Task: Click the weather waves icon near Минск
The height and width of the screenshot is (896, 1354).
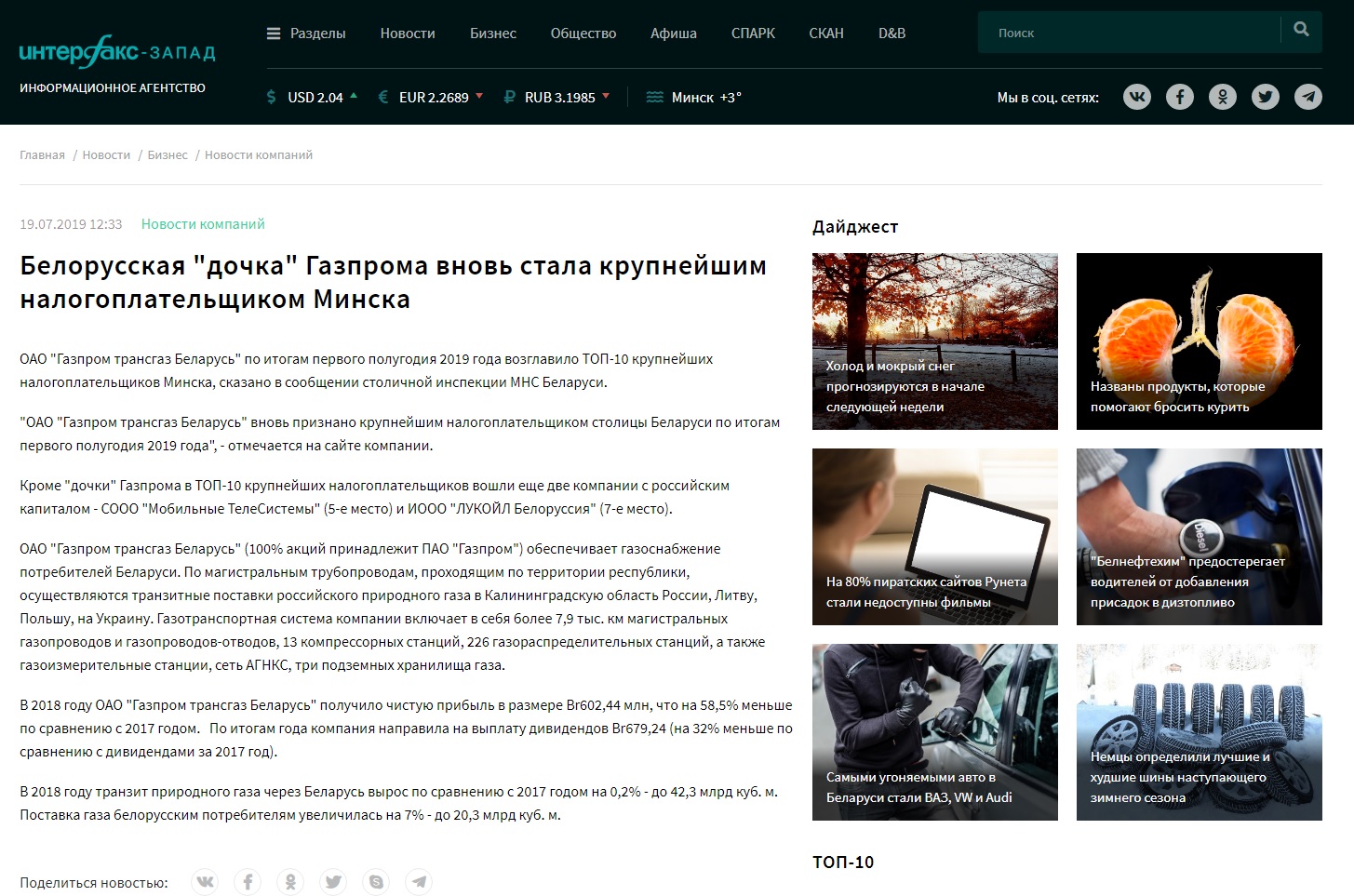Action: (x=655, y=97)
